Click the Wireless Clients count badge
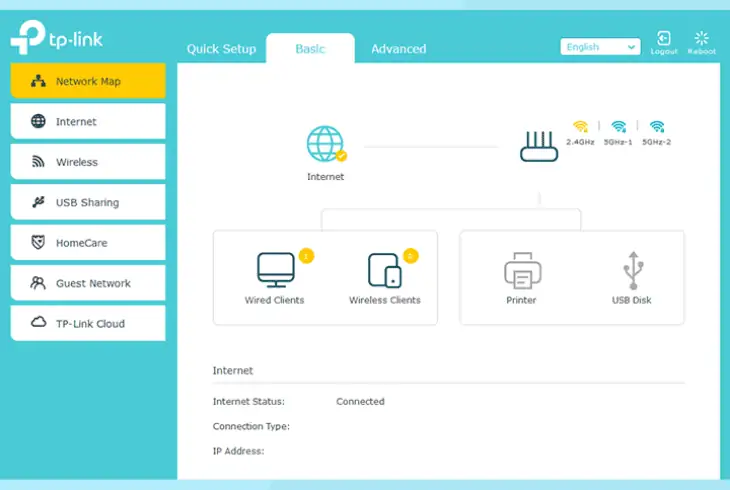 [x=411, y=256]
